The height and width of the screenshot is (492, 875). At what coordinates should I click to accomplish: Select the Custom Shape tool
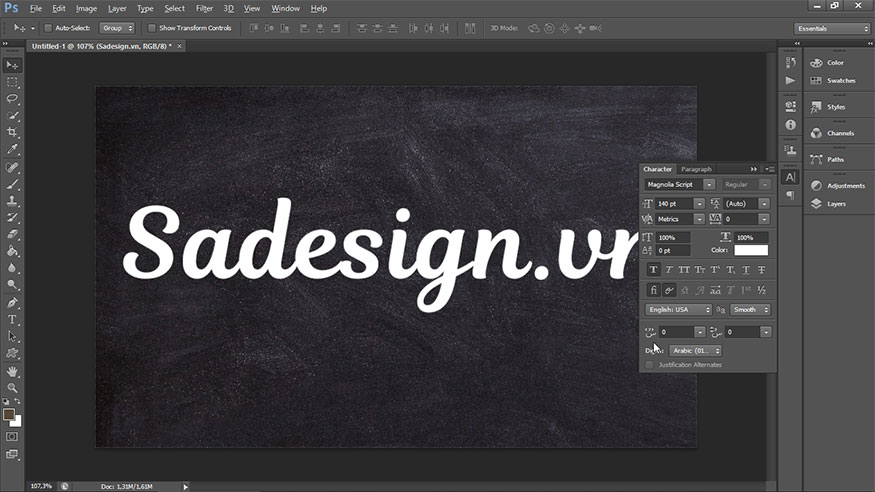point(12,353)
